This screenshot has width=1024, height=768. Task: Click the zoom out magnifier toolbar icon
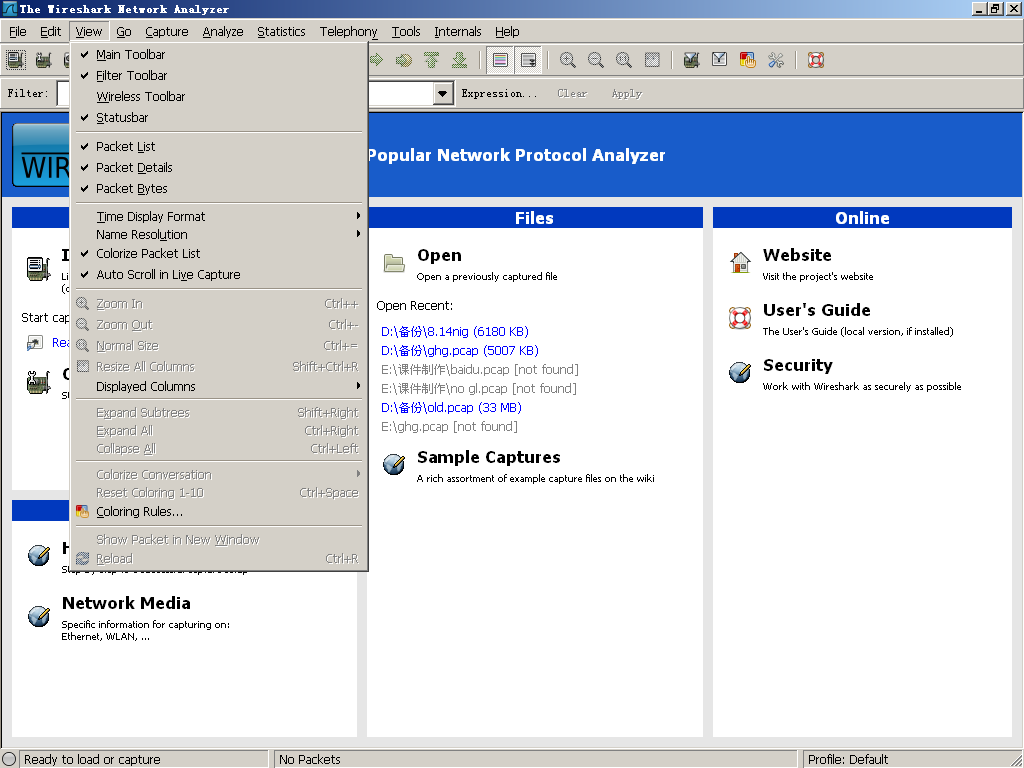(596, 60)
